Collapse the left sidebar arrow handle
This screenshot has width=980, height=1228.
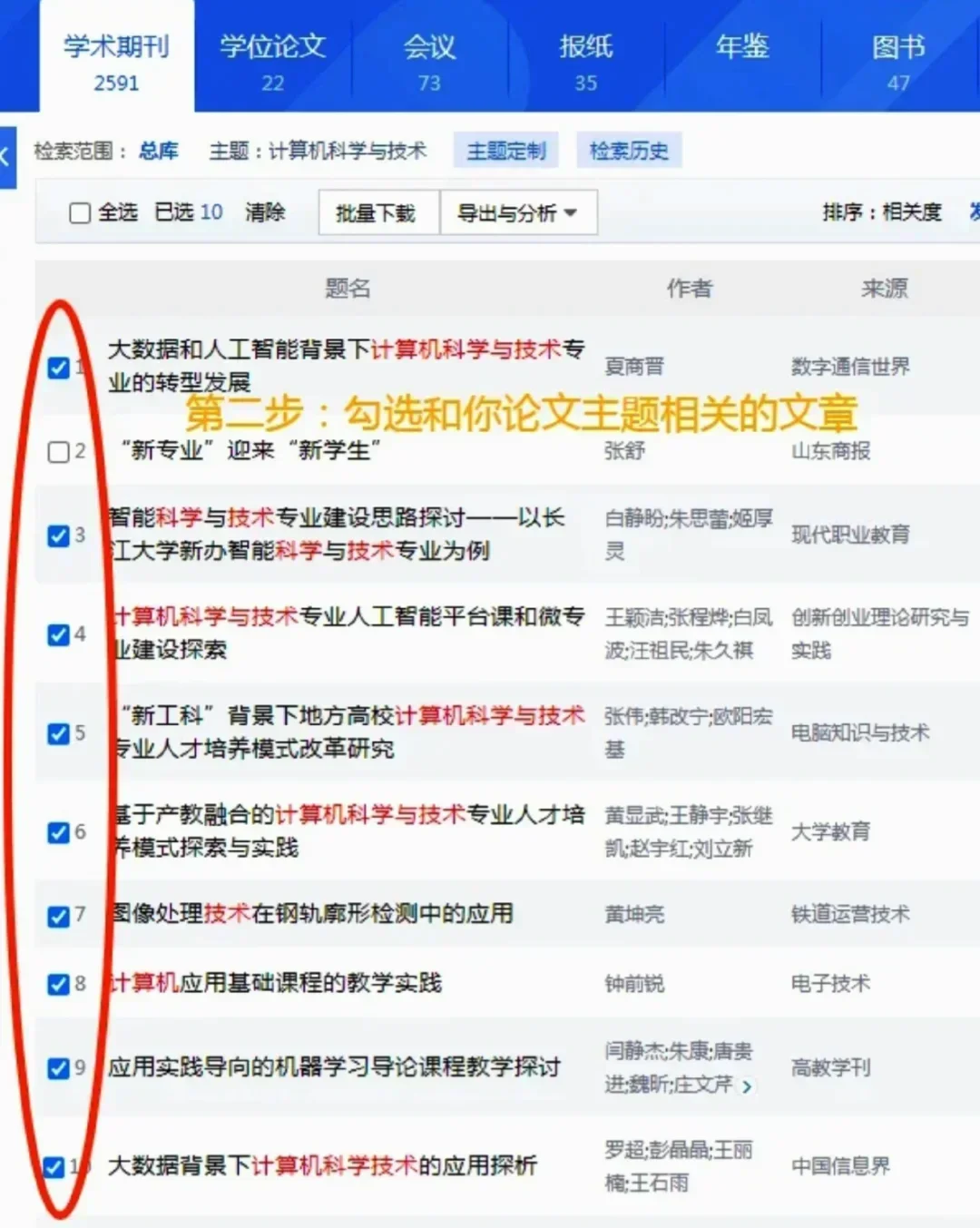(x=7, y=156)
